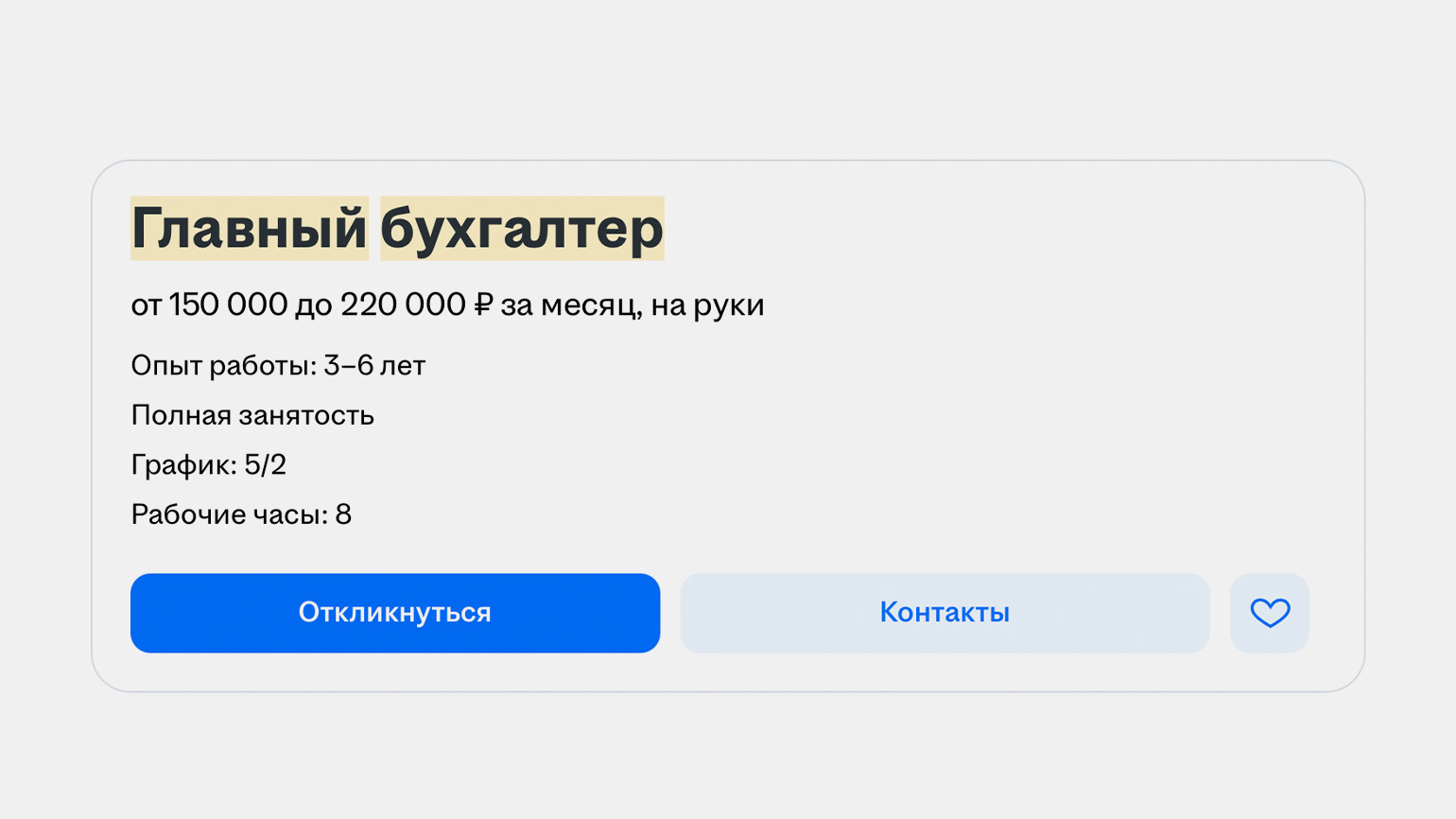Click the highlighted word Главный in title
This screenshot has width=1456, height=819.
(x=249, y=229)
